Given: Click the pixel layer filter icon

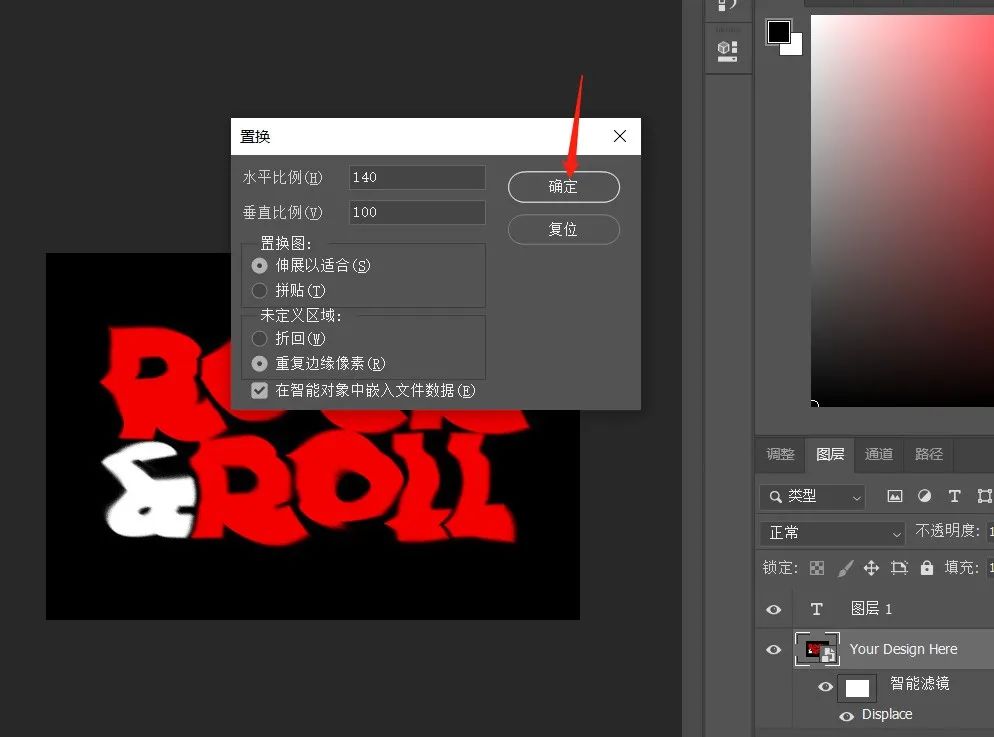Looking at the screenshot, I should tap(895, 496).
